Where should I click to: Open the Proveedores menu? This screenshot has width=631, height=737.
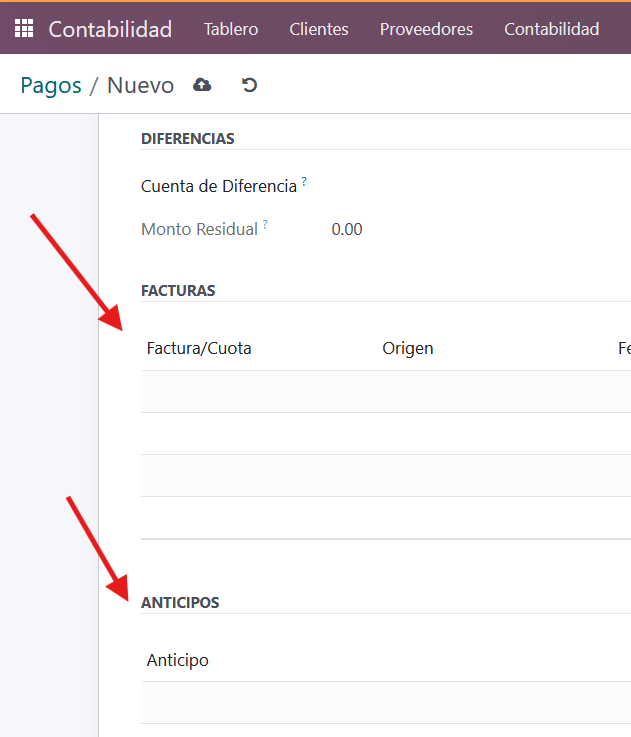point(426,29)
